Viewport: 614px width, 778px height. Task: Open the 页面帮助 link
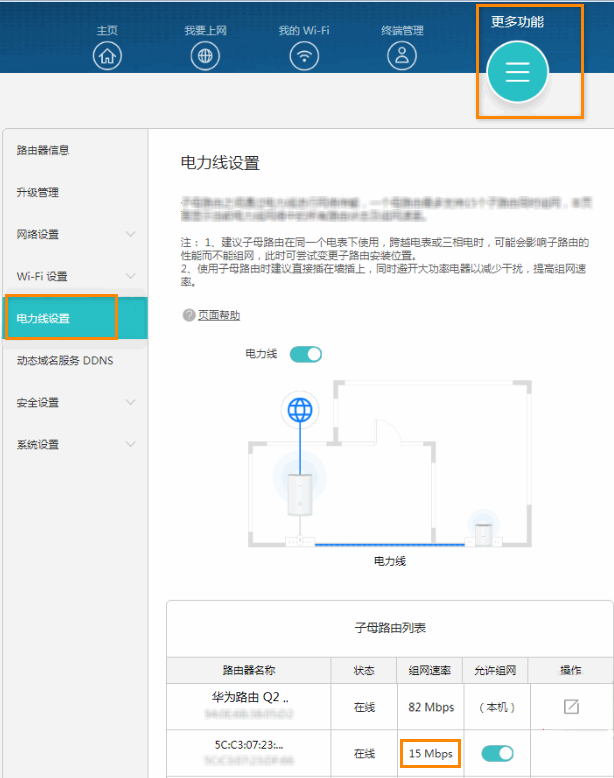(x=218, y=315)
